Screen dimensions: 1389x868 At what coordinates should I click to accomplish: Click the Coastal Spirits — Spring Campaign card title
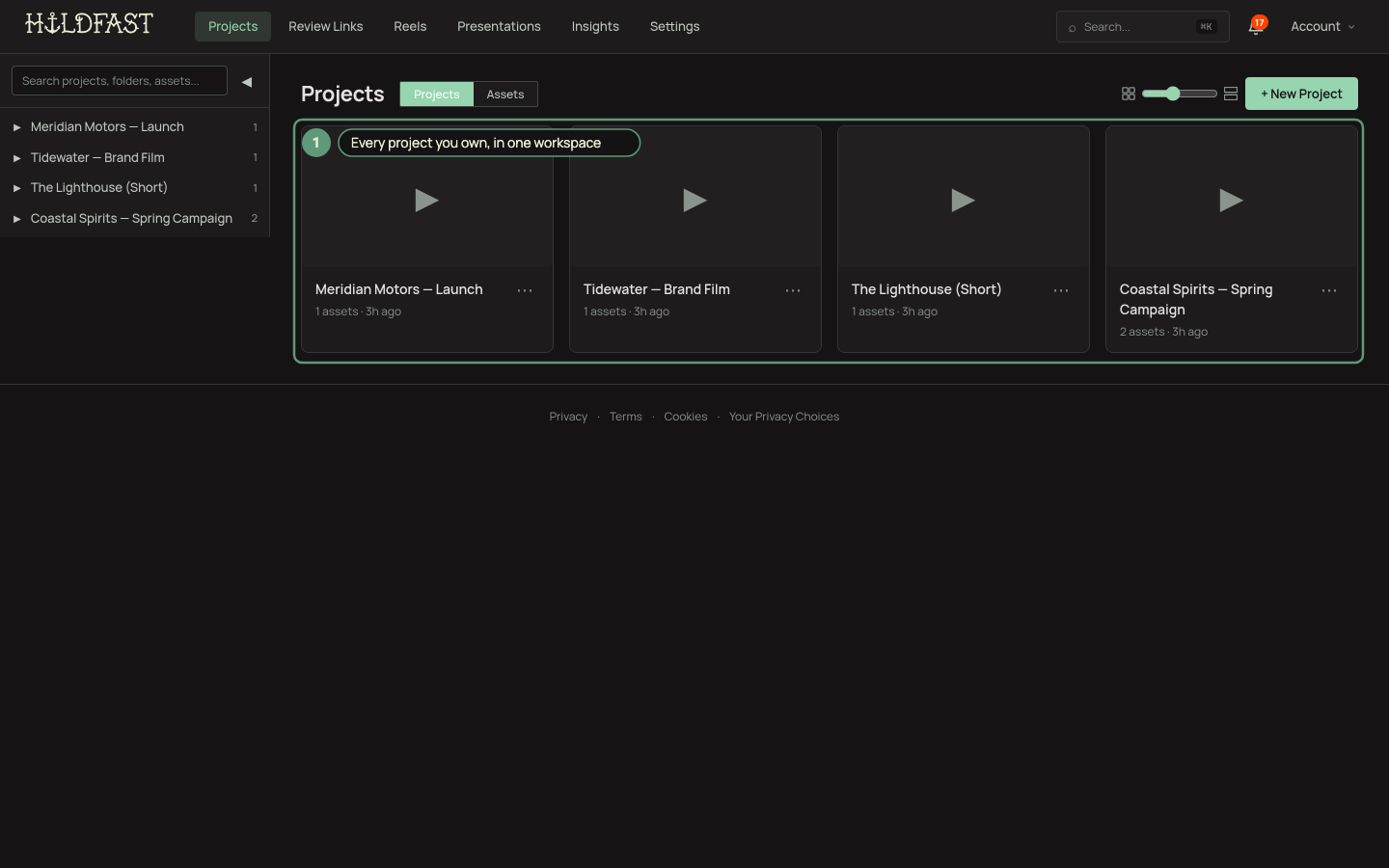[x=1196, y=299]
